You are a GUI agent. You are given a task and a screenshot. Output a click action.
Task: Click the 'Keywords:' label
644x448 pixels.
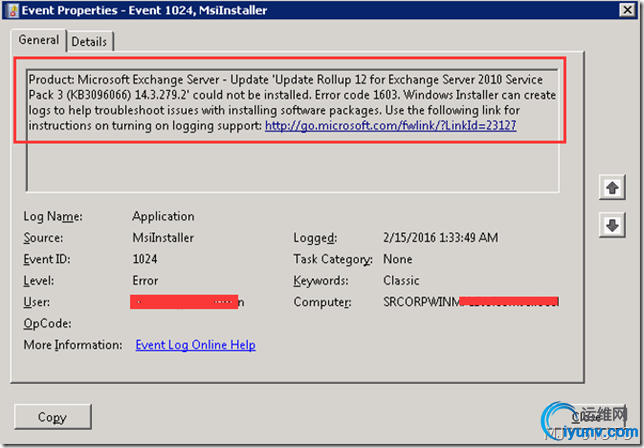click(321, 280)
